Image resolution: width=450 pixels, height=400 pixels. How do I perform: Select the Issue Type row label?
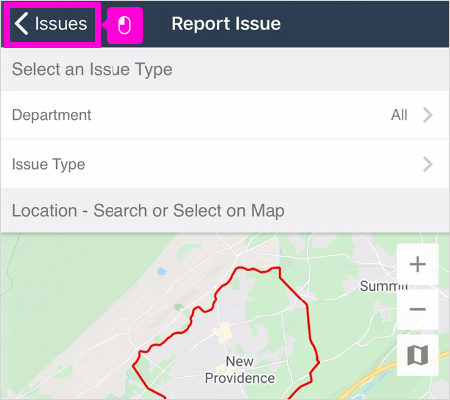(49, 164)
